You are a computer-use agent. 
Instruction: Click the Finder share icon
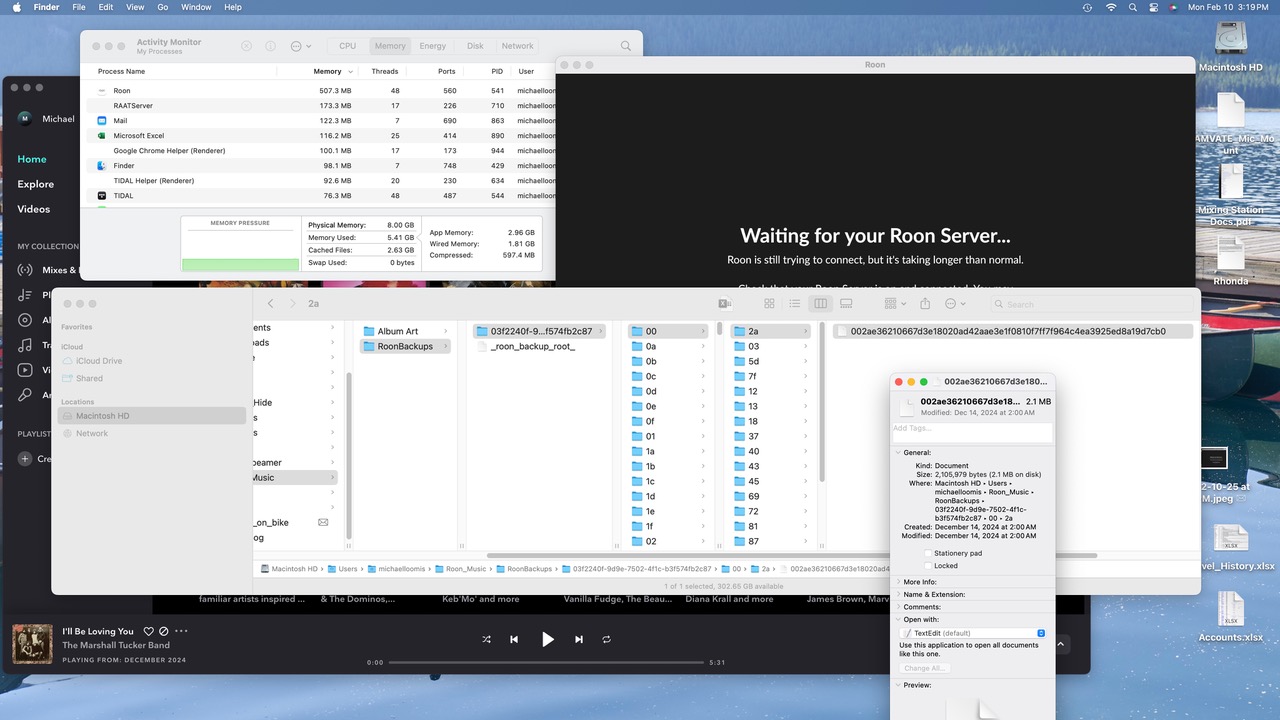925,303
